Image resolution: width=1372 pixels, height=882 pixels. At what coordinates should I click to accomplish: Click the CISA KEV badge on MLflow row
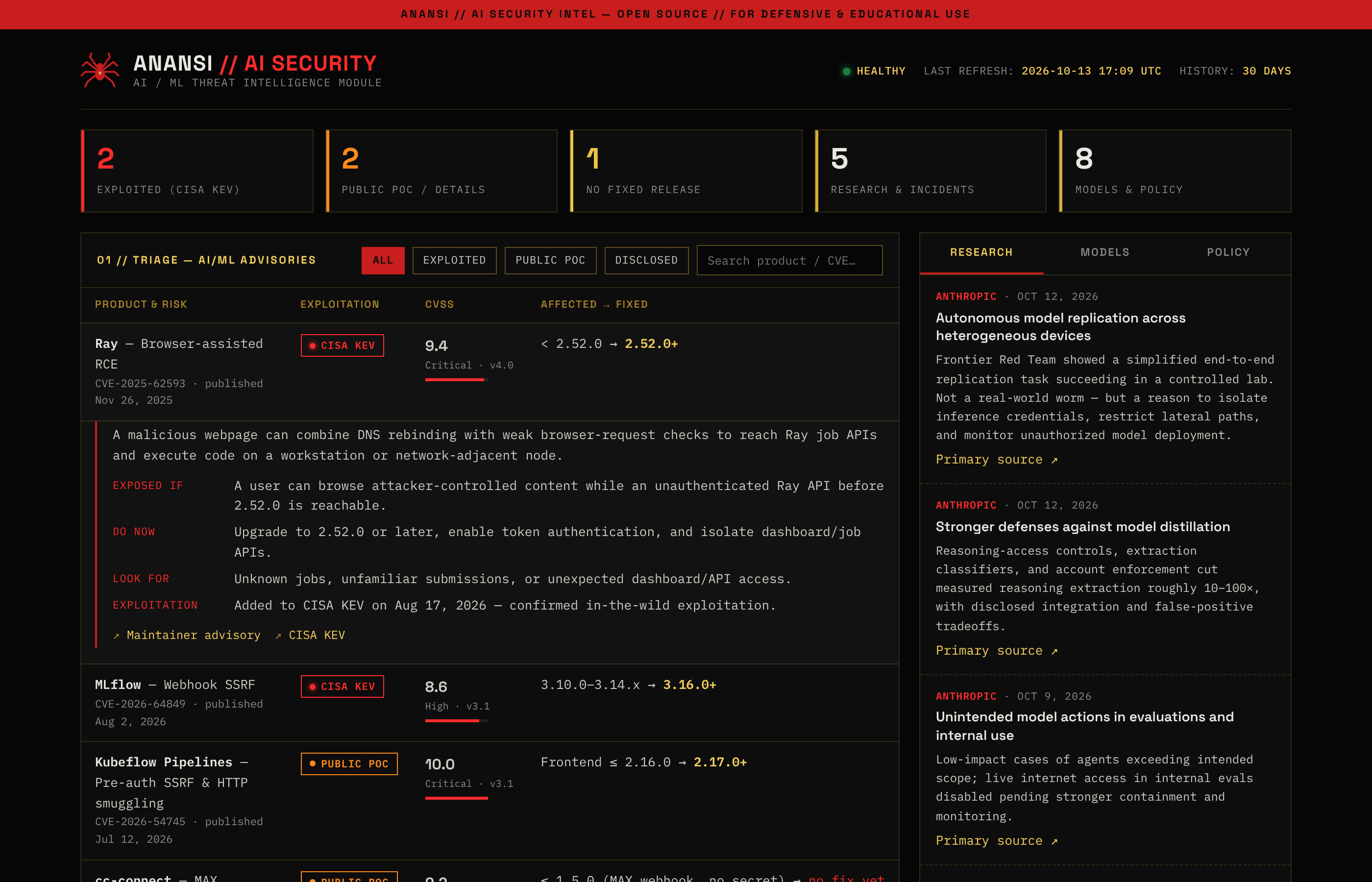coord(343,686)
